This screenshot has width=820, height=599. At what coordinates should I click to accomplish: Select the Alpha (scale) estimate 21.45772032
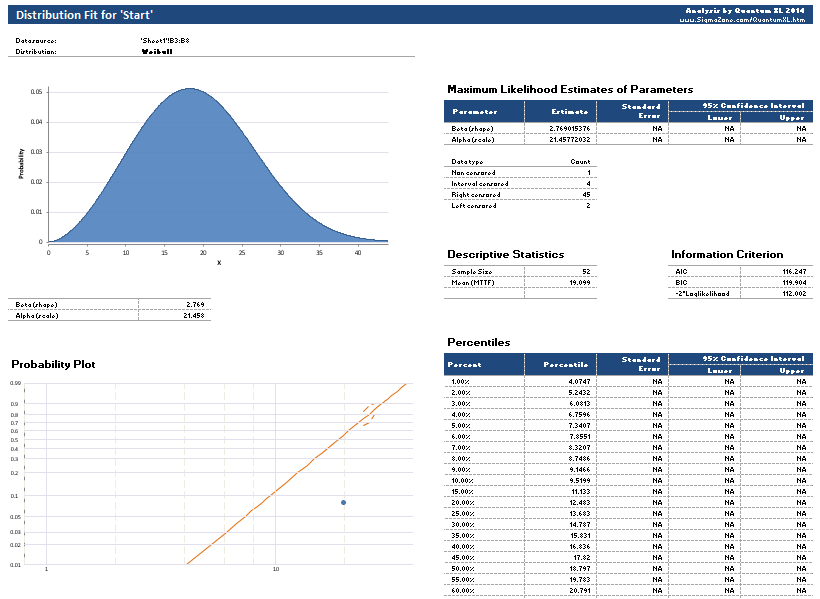[x=570, y=140]
